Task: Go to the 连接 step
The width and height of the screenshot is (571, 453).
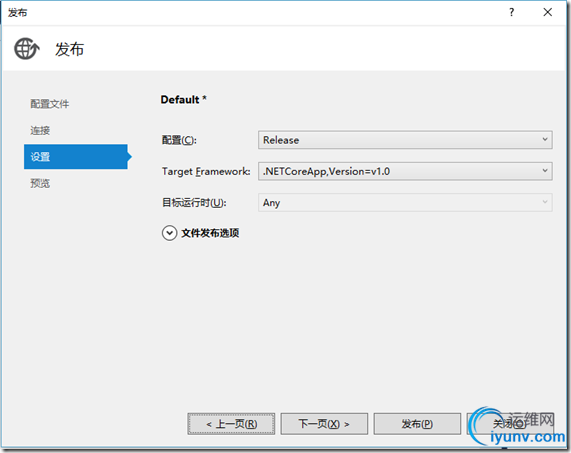Action: [x=40, y=130]
